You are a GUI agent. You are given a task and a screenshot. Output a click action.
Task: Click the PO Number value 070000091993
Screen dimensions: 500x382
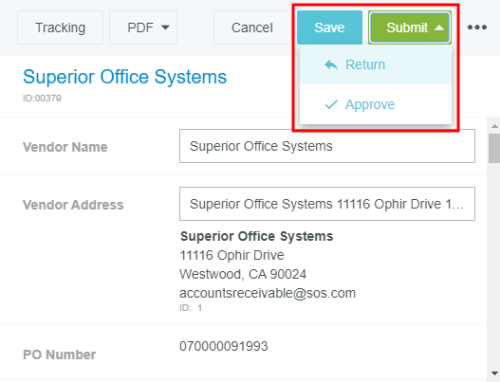224,346
